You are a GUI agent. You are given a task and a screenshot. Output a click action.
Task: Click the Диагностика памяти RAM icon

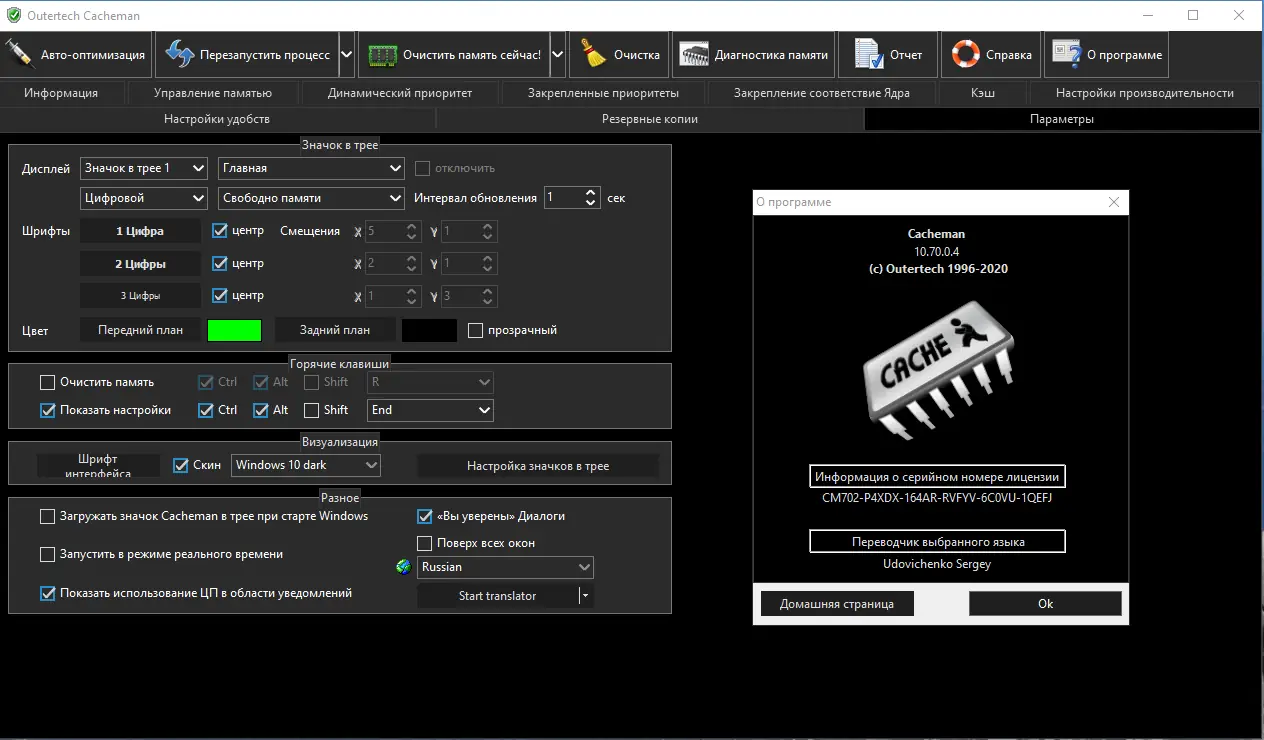point(693,55)
